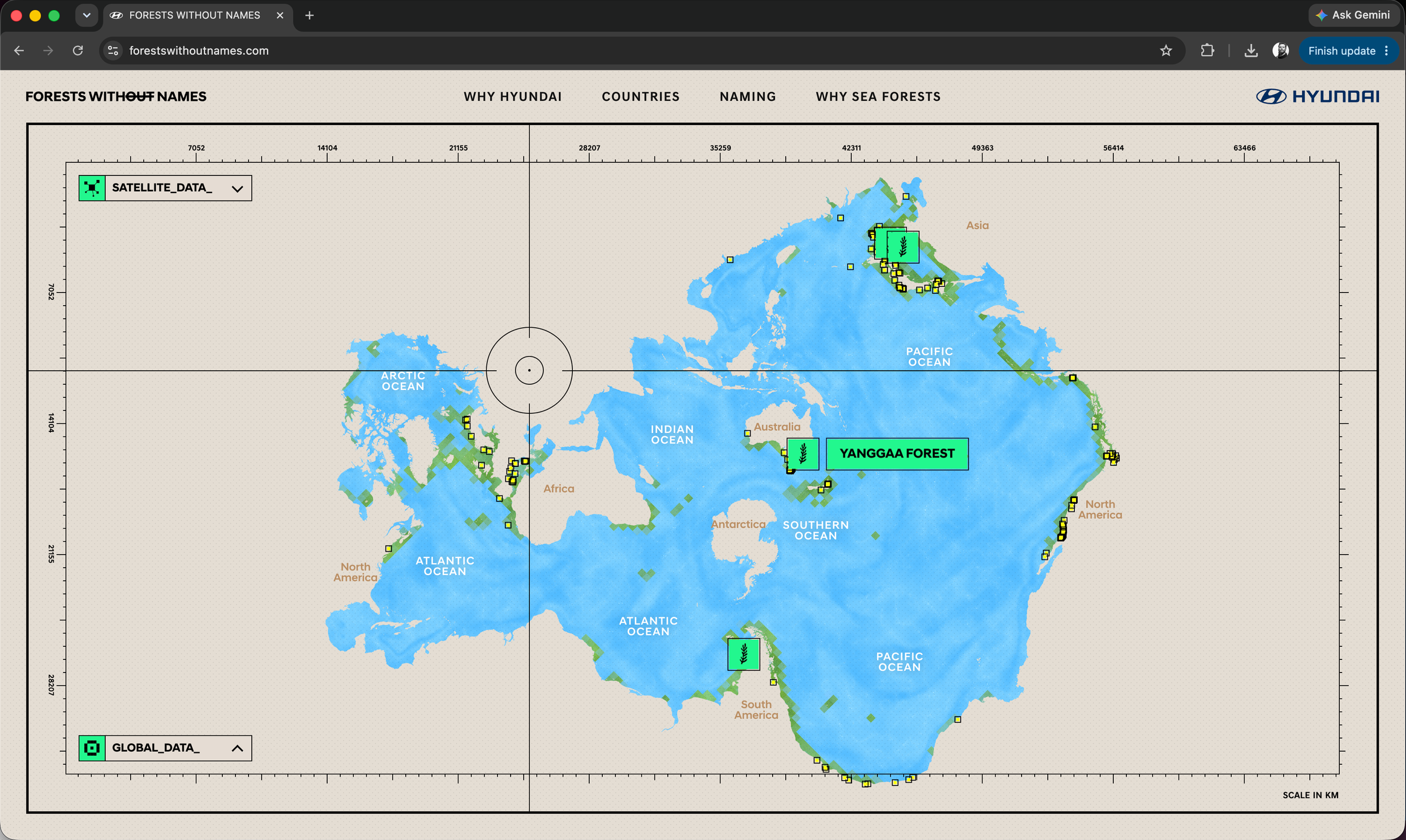Click the circular crosshair target on map
The image size is (1406, 840).
click(529, 371)
